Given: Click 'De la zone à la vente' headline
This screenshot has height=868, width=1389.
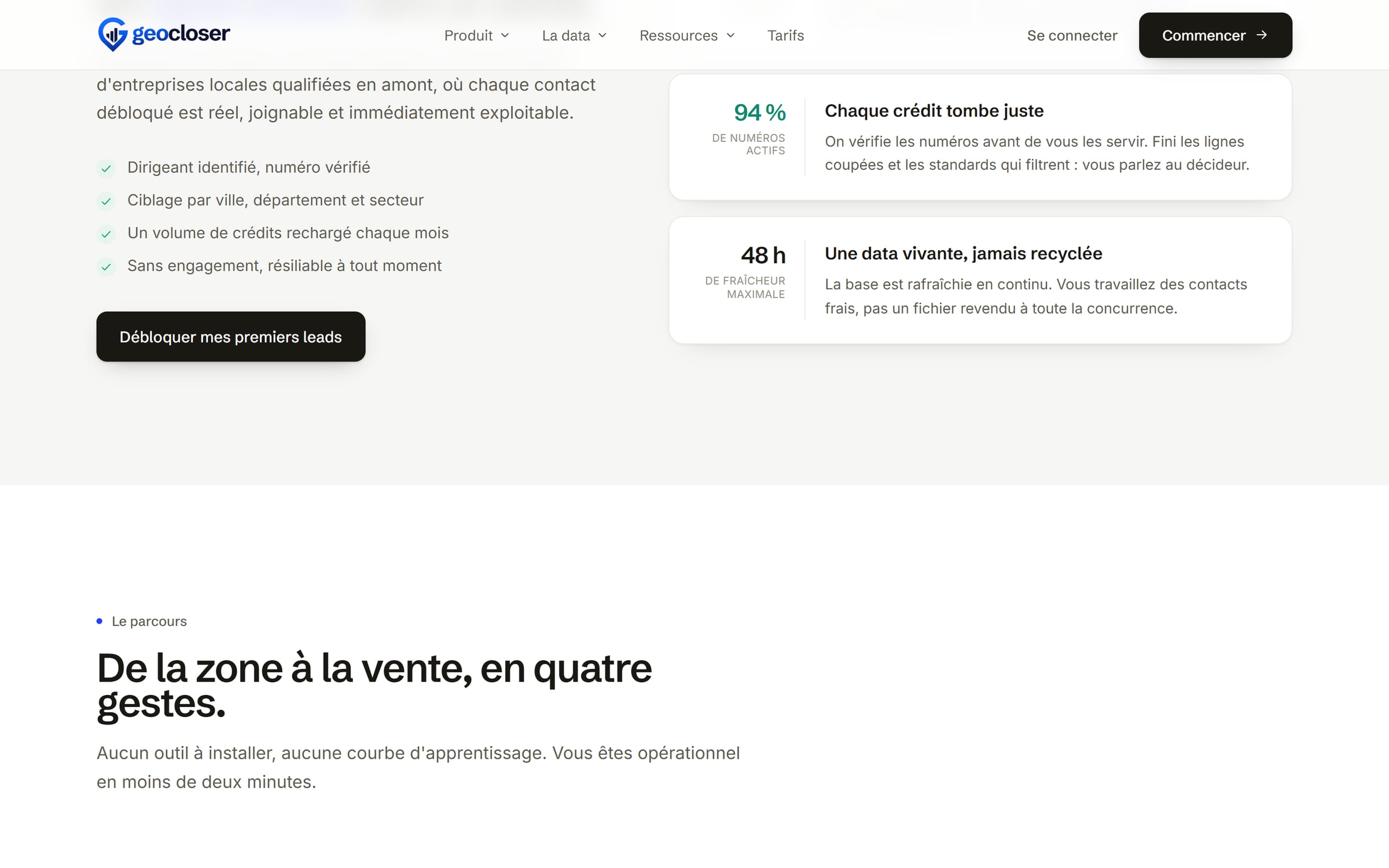Looking at the screenshot, I should 374,686.
